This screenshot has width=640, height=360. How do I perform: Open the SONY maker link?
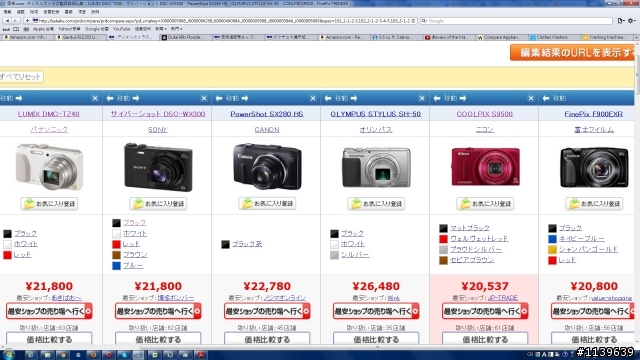point(158,129)
